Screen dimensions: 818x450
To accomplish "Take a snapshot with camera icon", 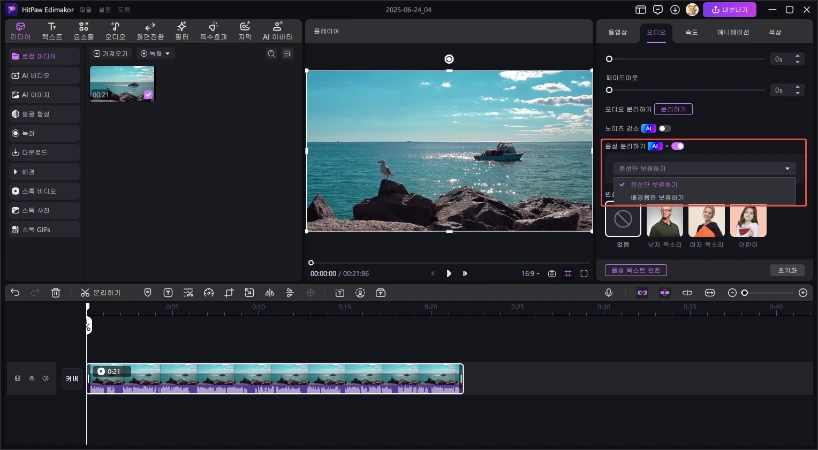I will 552,273.
